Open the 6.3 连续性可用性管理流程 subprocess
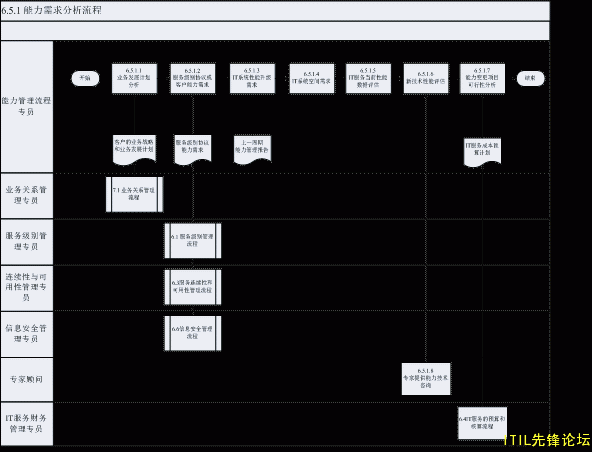The width and height of the screenshot is (592, 452). click(193, 287)
